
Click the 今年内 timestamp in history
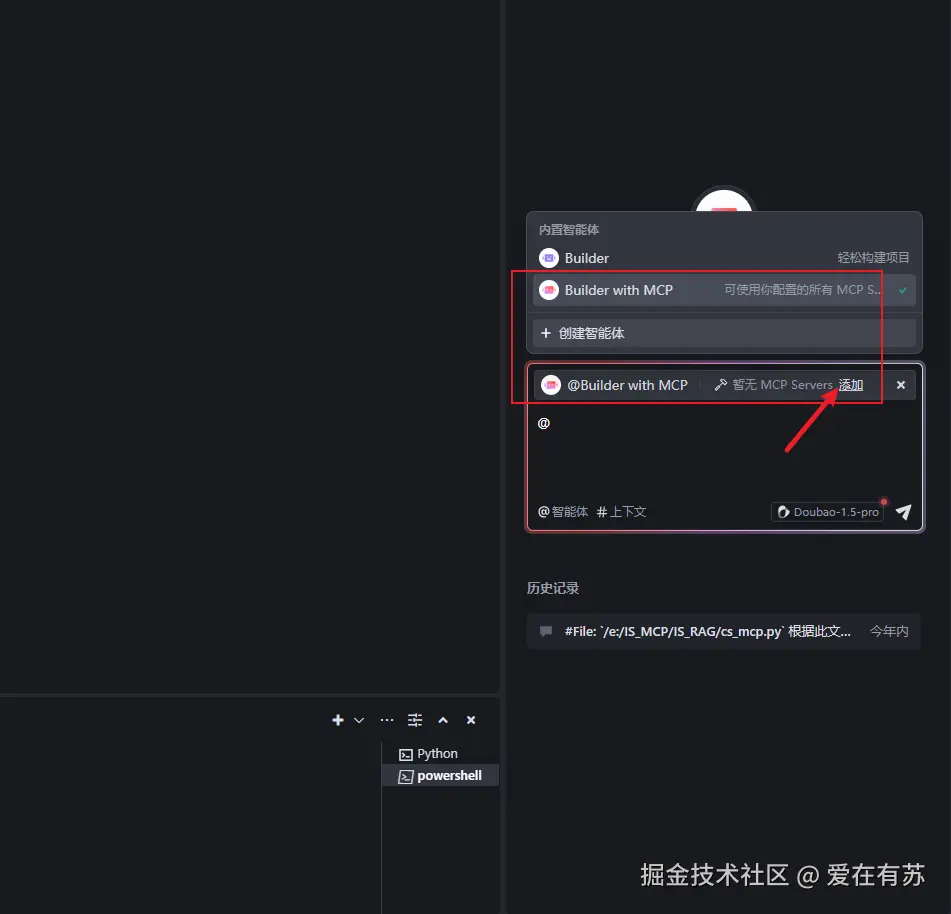pos(889,631)
